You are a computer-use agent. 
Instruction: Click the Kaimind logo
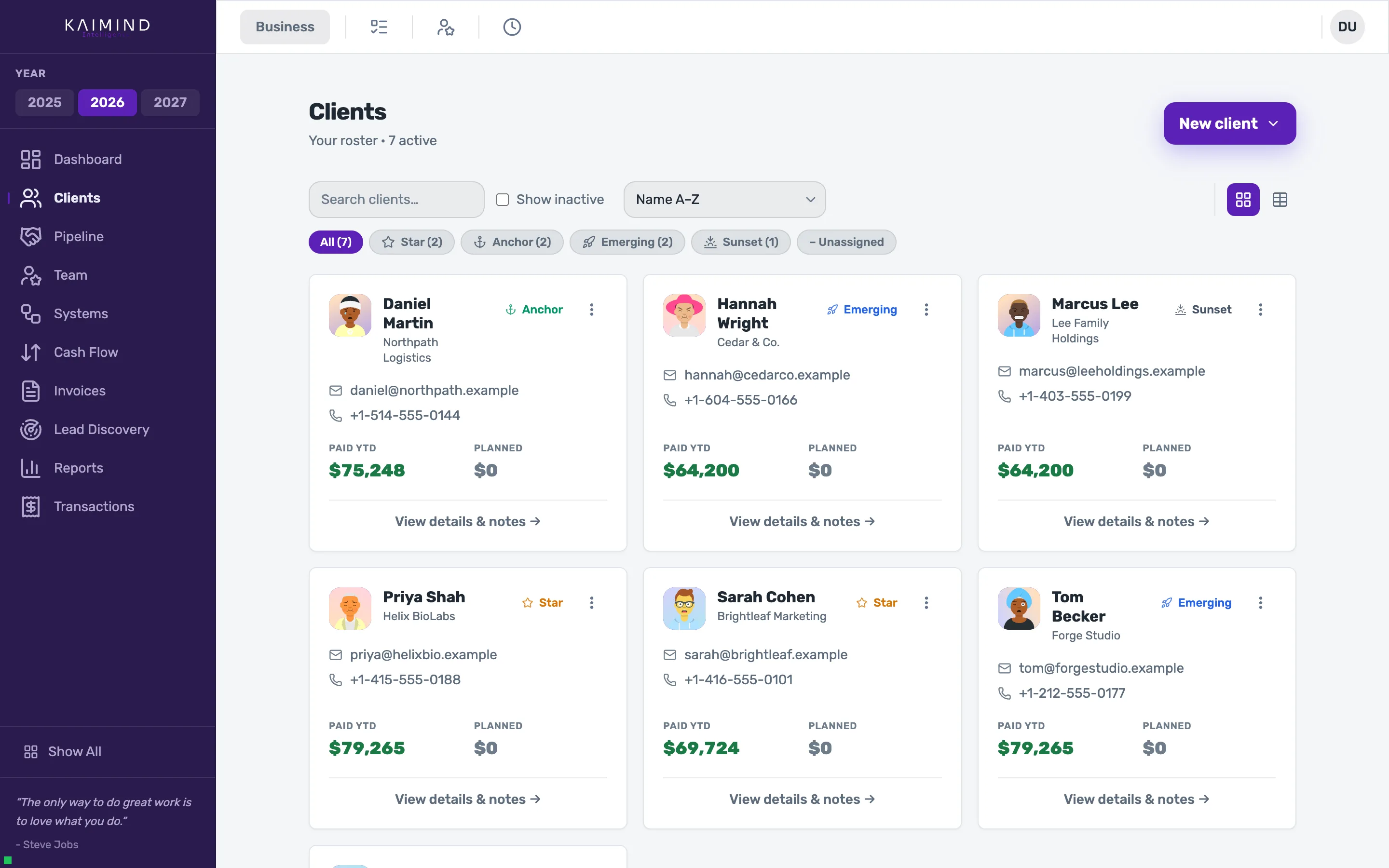click(x=108, y=27)
